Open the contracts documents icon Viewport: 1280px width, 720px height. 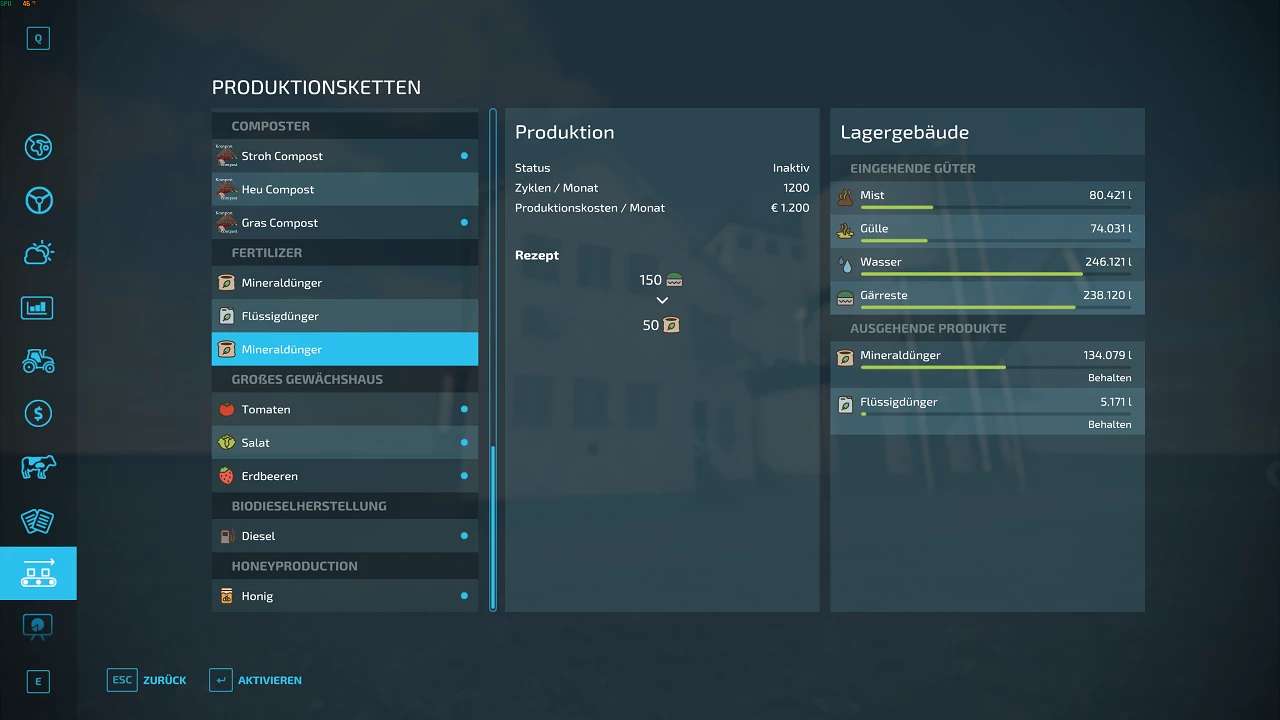pos(38,520)
